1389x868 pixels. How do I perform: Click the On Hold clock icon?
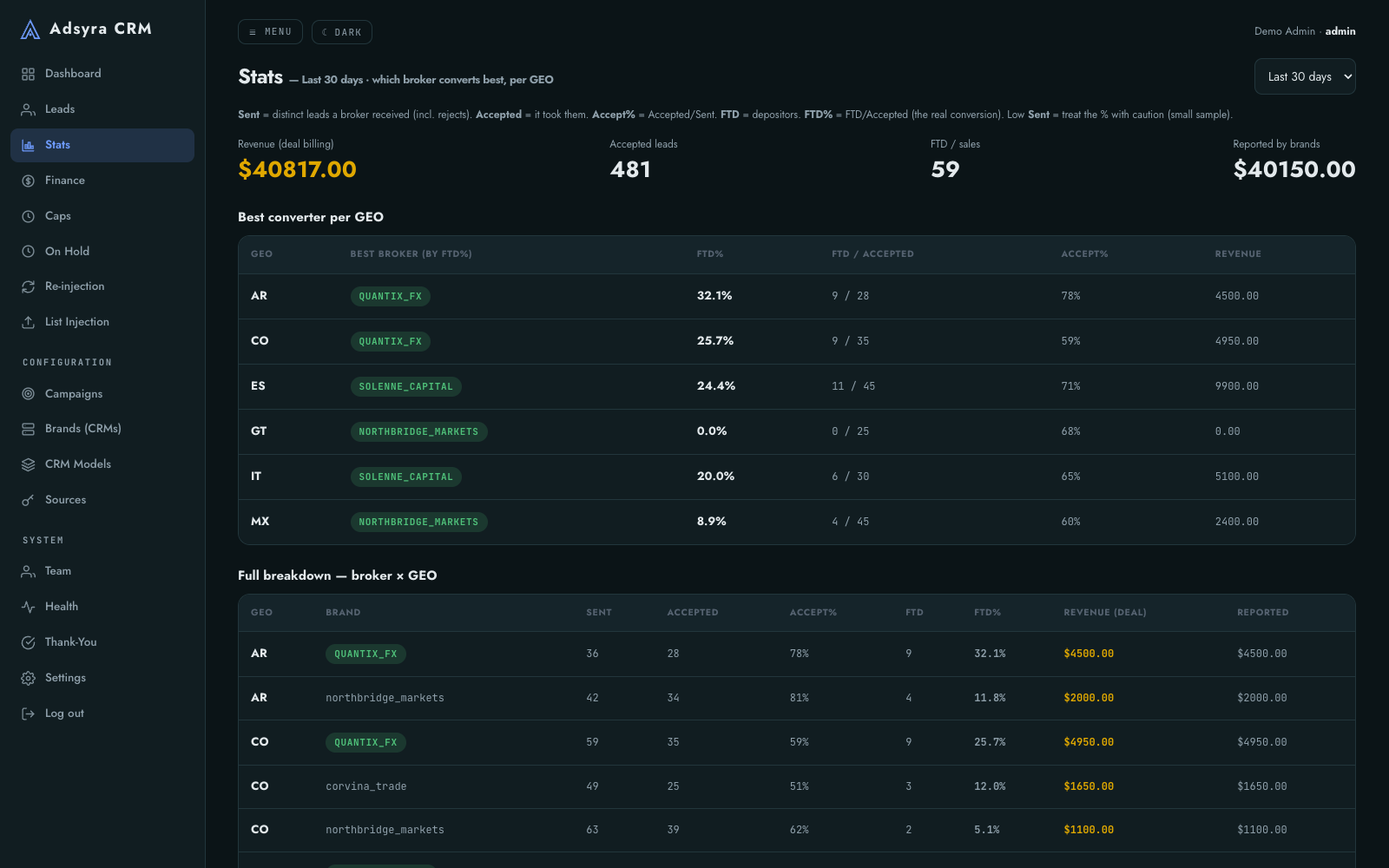coord(28,252)
